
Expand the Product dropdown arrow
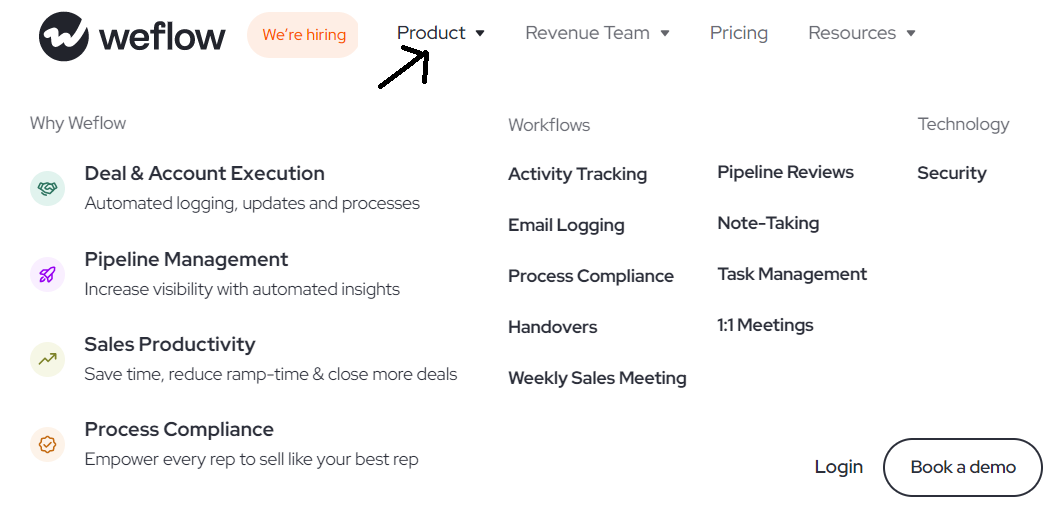(480, 33)
